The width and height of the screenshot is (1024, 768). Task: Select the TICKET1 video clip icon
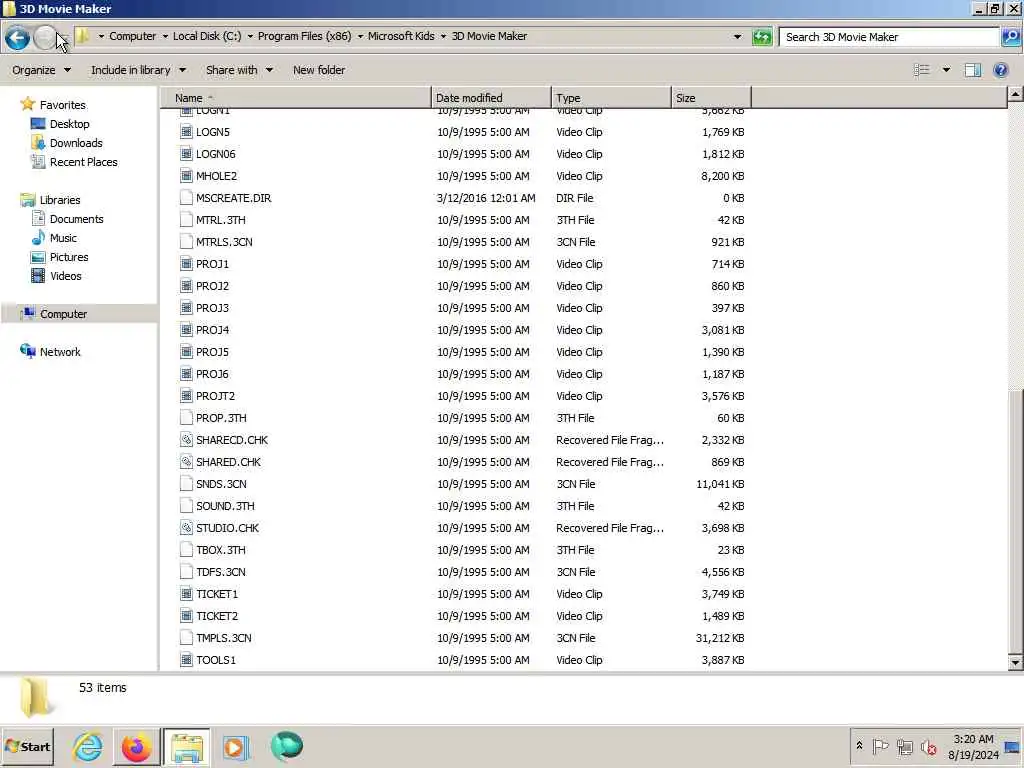(x=186, y=594)
